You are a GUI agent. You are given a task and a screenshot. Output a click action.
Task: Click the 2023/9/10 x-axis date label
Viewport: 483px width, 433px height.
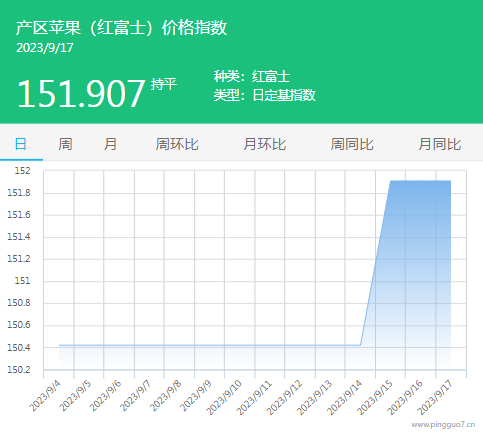point(224,397)
